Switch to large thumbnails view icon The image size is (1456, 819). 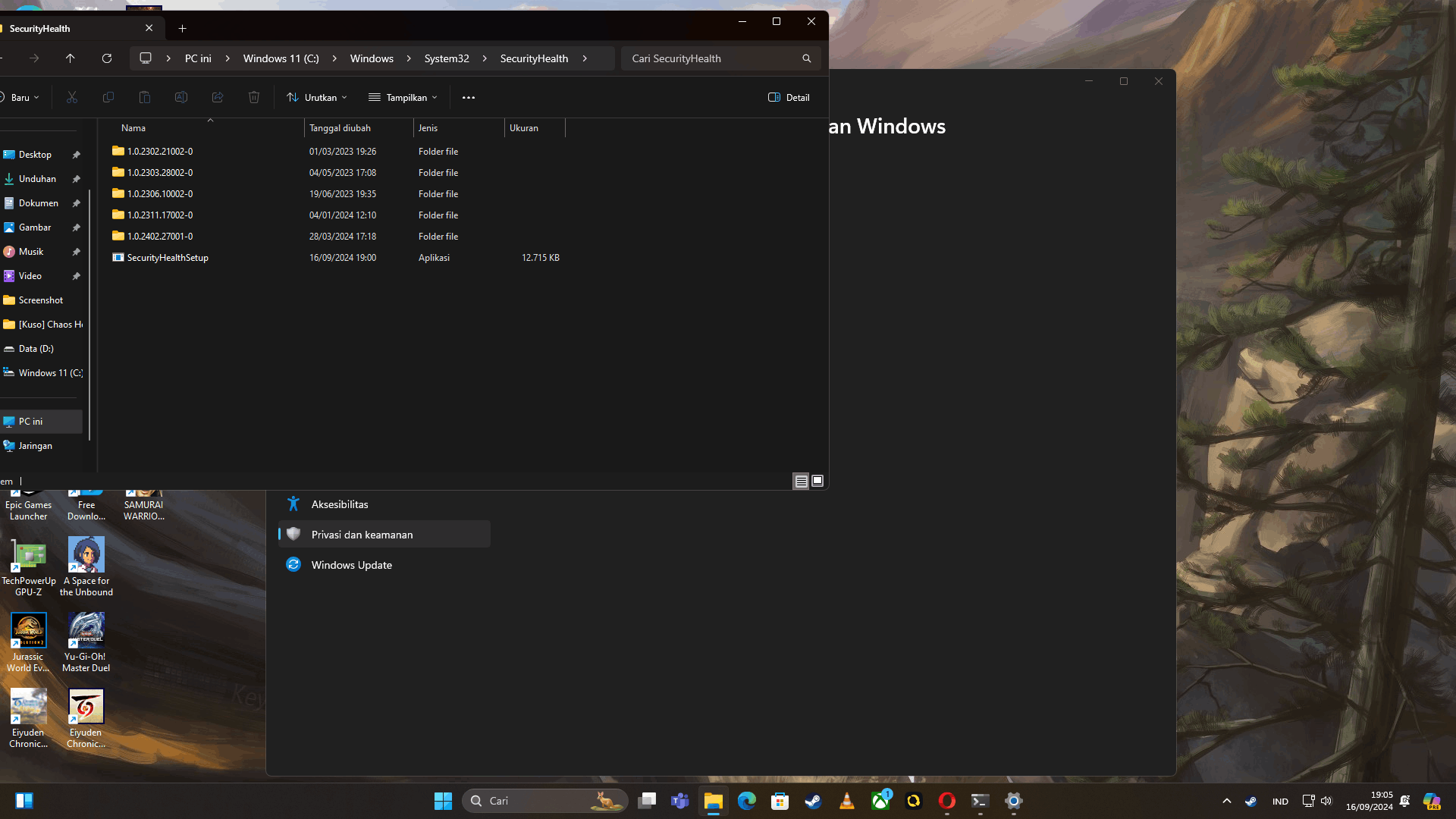pos(817,481)
